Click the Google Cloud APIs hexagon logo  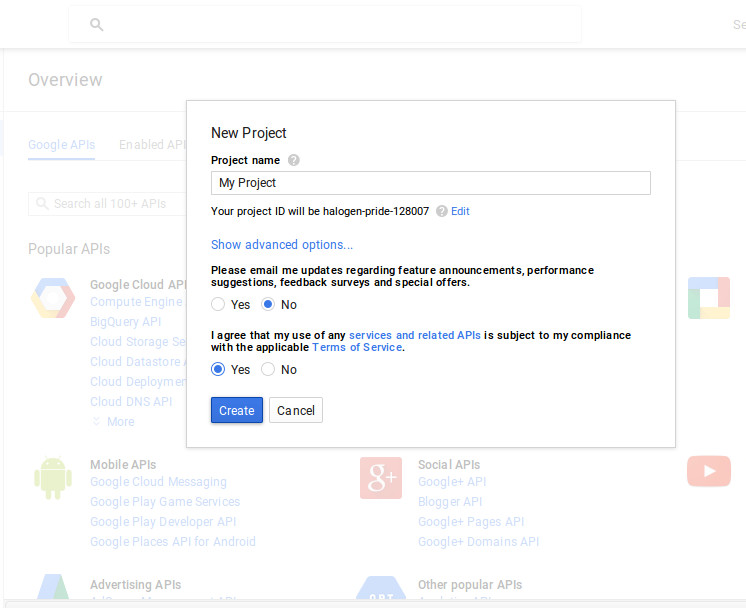pyautogui.click(x=53, y=298)
